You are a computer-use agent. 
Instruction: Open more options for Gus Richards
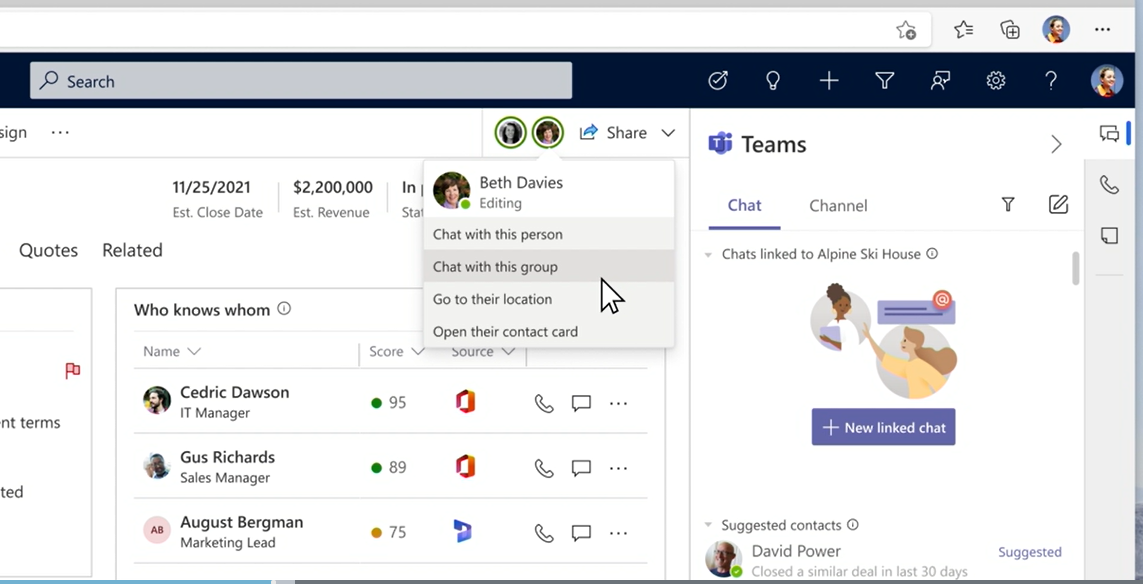coord(618,468)
